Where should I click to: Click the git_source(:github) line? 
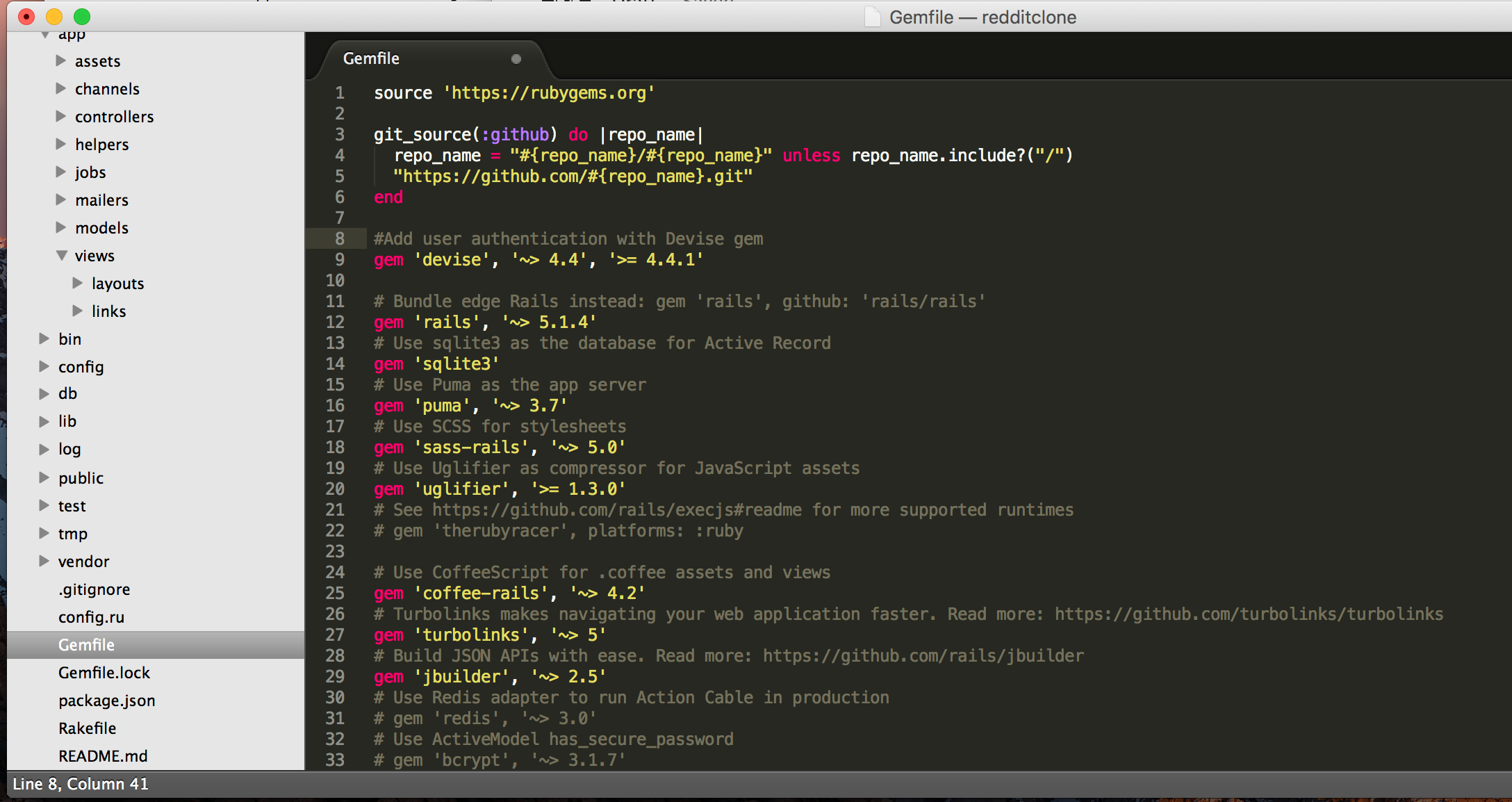(x=539, y=135)
